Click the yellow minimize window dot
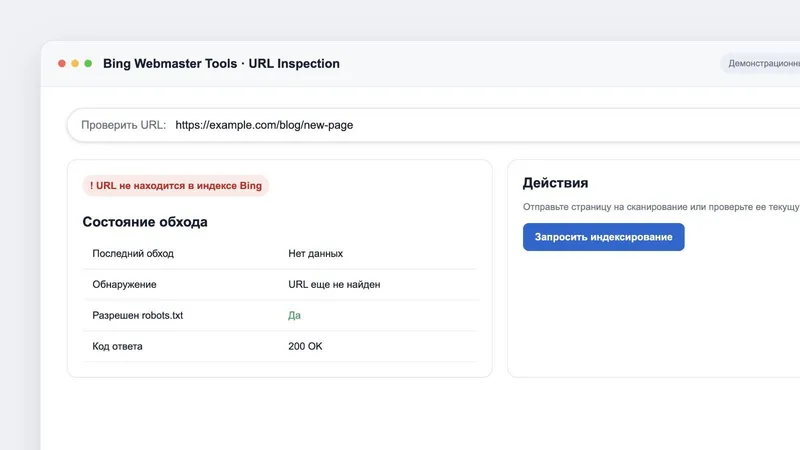This screenshot has width=800, height=450. [75, 63]
